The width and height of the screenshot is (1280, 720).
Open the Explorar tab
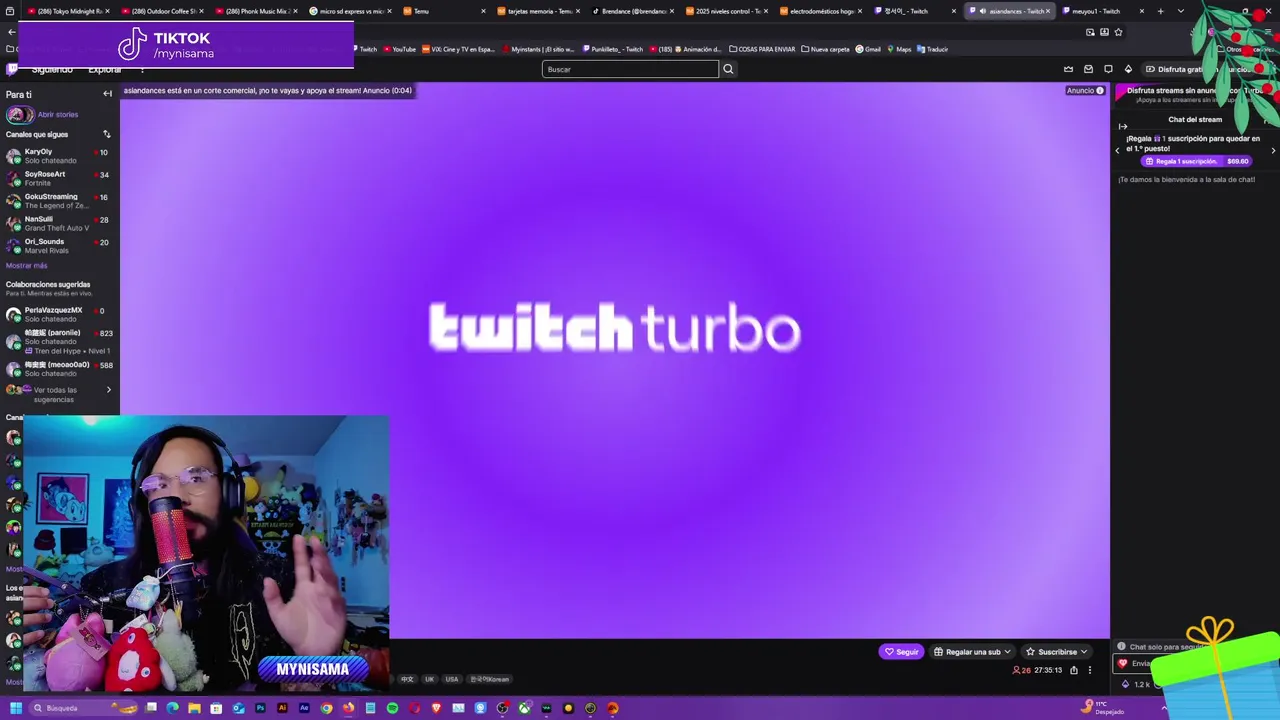pyautogui.click(x=105, y=70)
